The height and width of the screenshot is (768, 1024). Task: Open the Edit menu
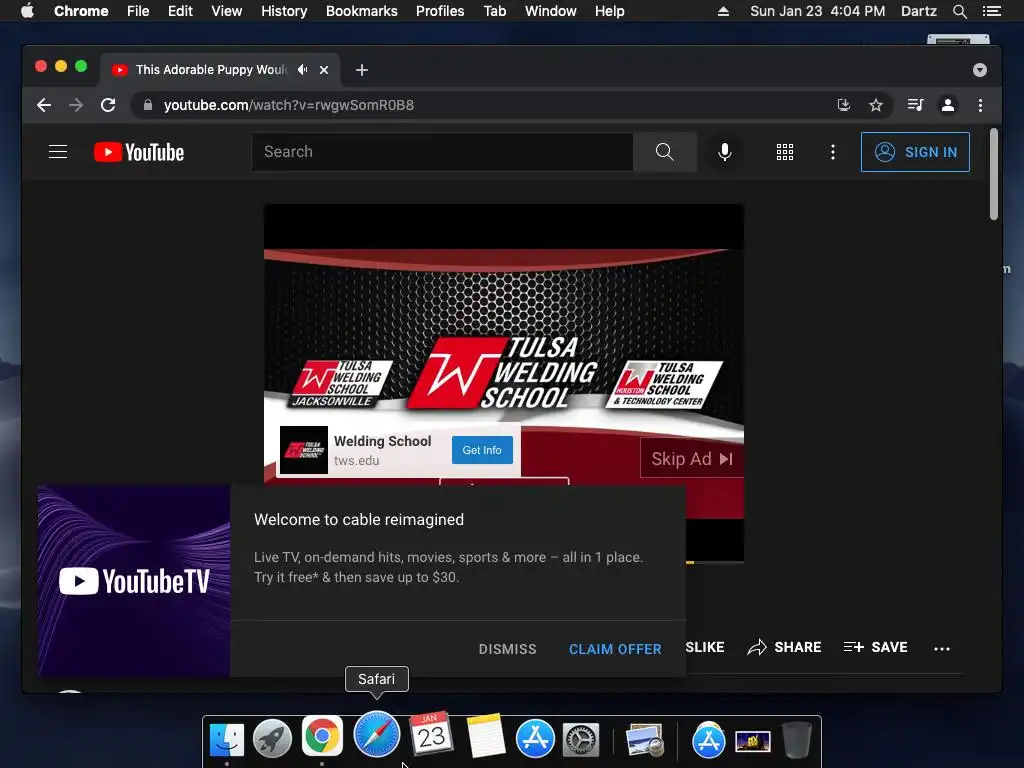coord(180,11)
